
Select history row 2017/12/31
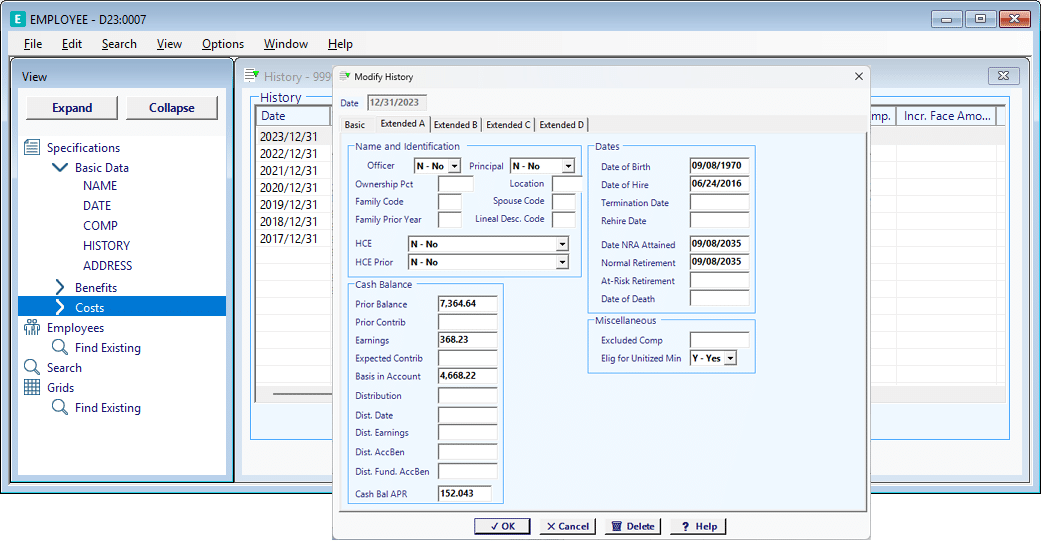289,238
